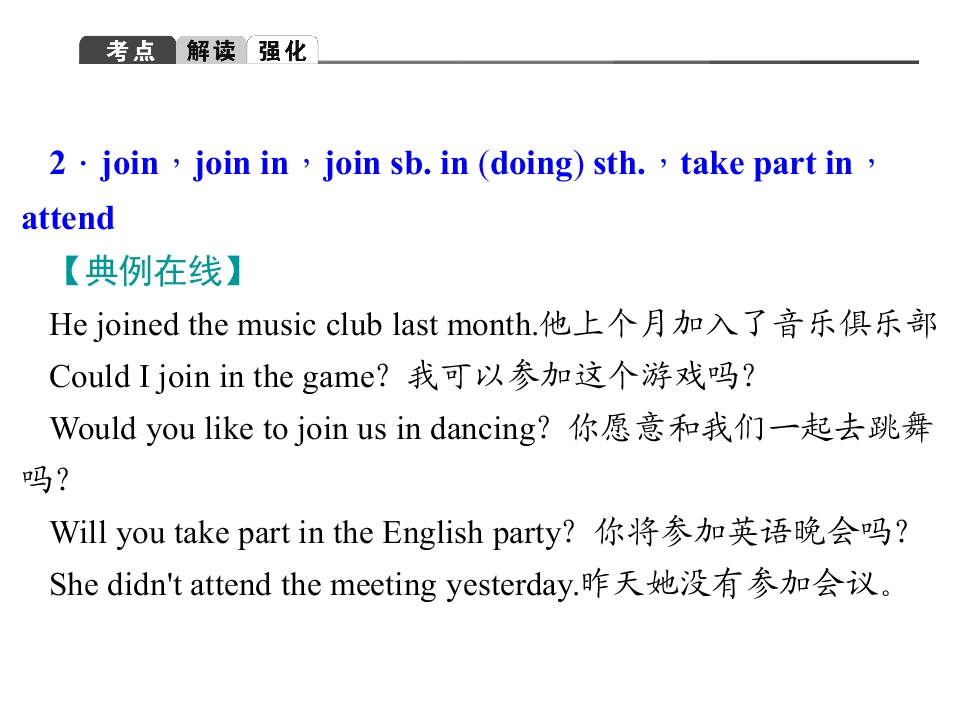Click the 【典例在线】 section label
Viewport: 960px width, 720px height.
pyautogui.click(x=146, y=271)
